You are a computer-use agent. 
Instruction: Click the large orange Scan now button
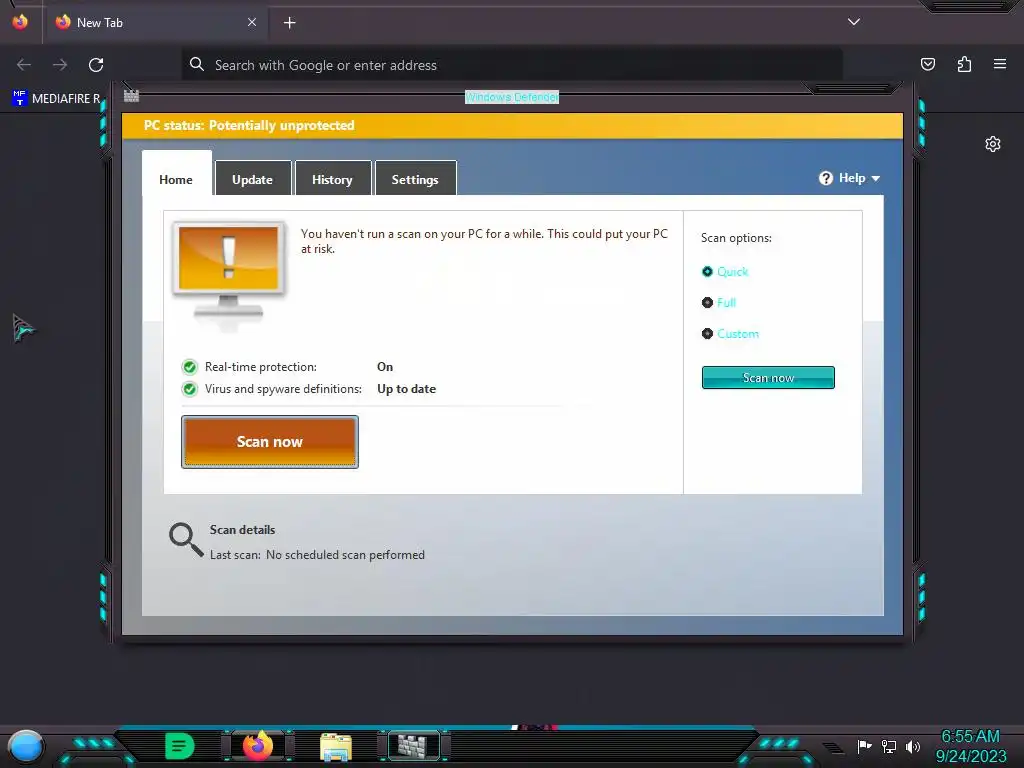[x=270, y=441]
